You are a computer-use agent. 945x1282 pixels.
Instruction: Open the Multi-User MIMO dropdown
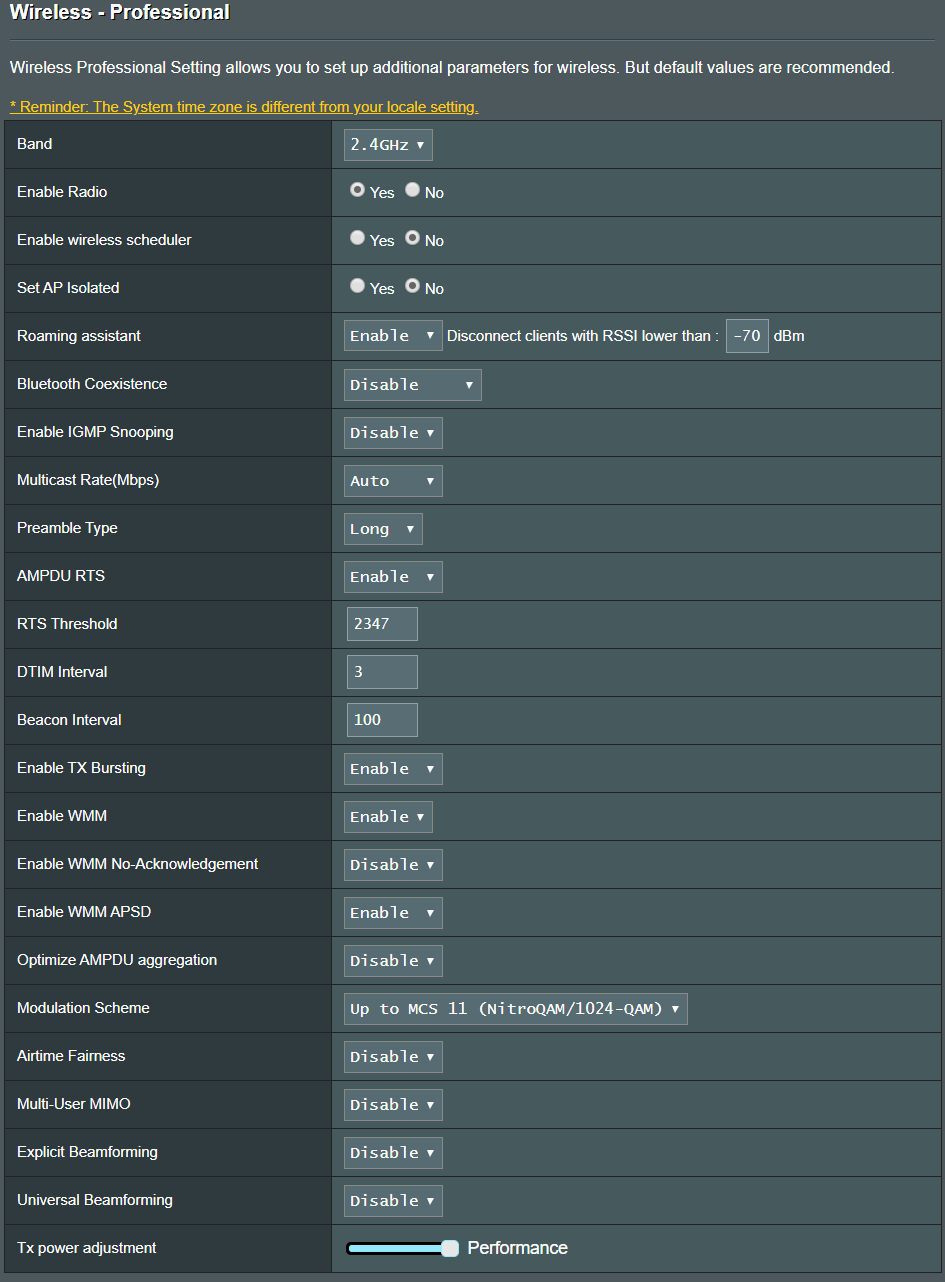393,1105
